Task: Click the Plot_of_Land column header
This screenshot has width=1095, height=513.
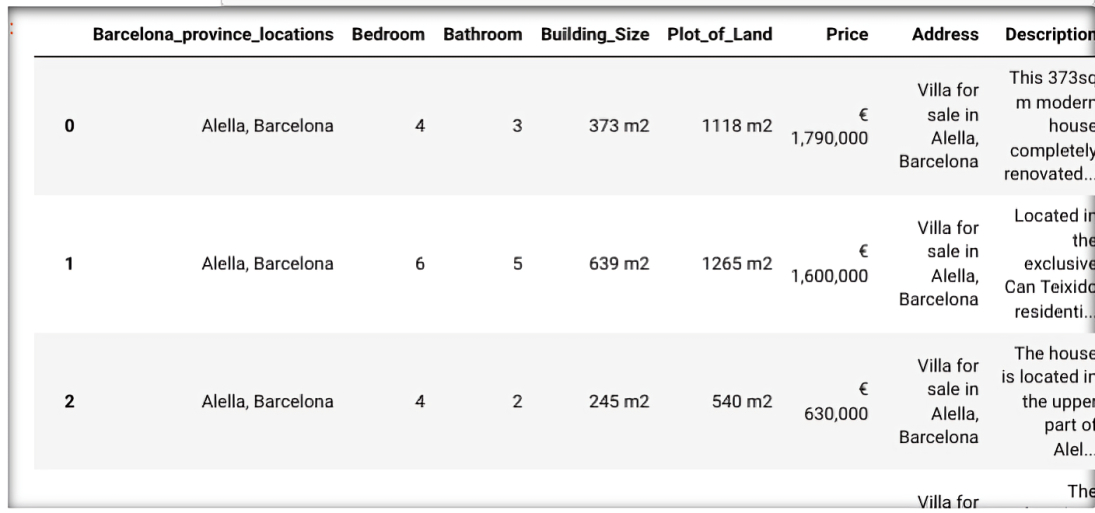Action: [x=720, y=35]
